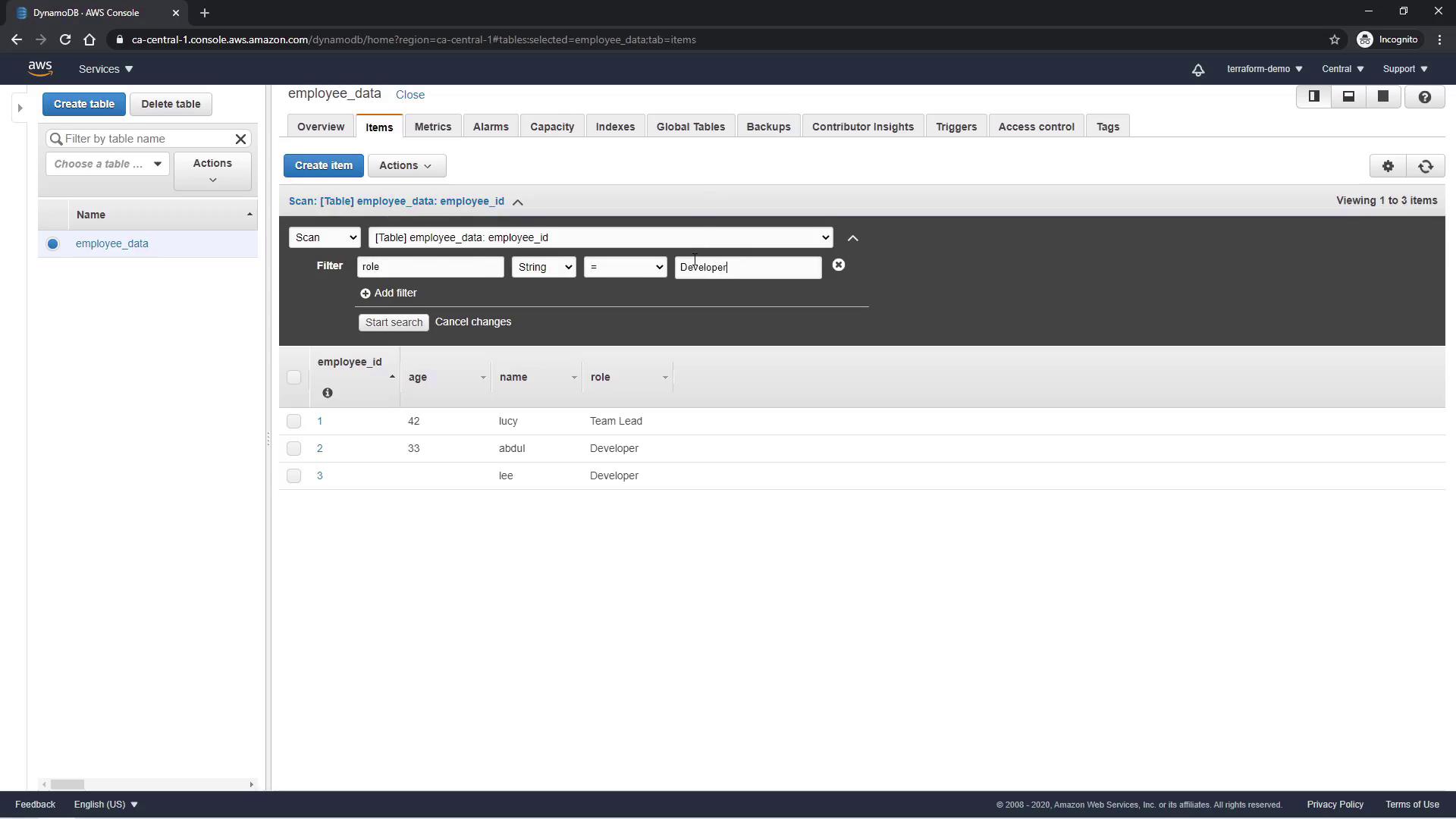Click the Cancel changes link
Image resolution: width=1456 pixels, height=819 pixels.
coord(472,322)
